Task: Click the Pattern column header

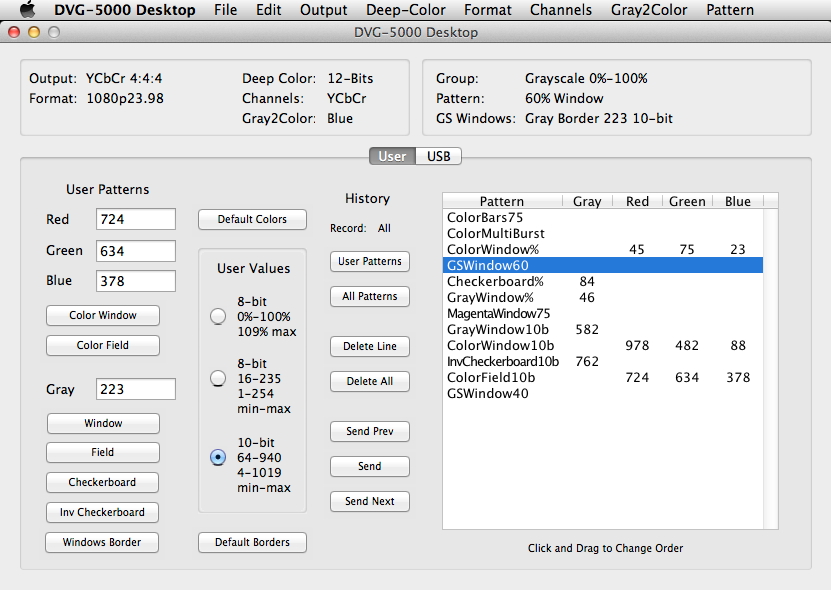Action: [x=501, y=201]
